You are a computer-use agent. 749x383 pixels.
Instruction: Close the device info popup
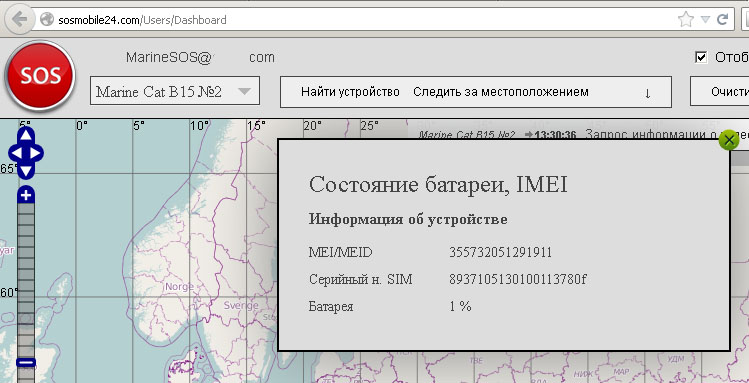pyautogui.click(x=728, y=140)
